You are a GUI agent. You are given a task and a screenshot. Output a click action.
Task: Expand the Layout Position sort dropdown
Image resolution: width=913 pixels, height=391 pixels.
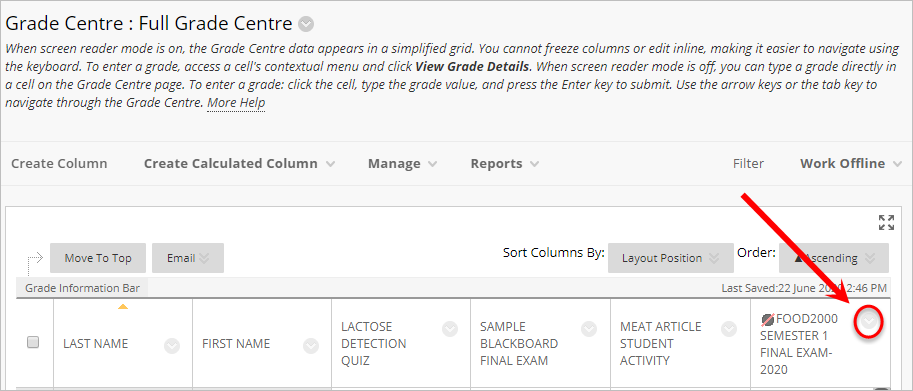pyautogui.click(x=671, y=258)
